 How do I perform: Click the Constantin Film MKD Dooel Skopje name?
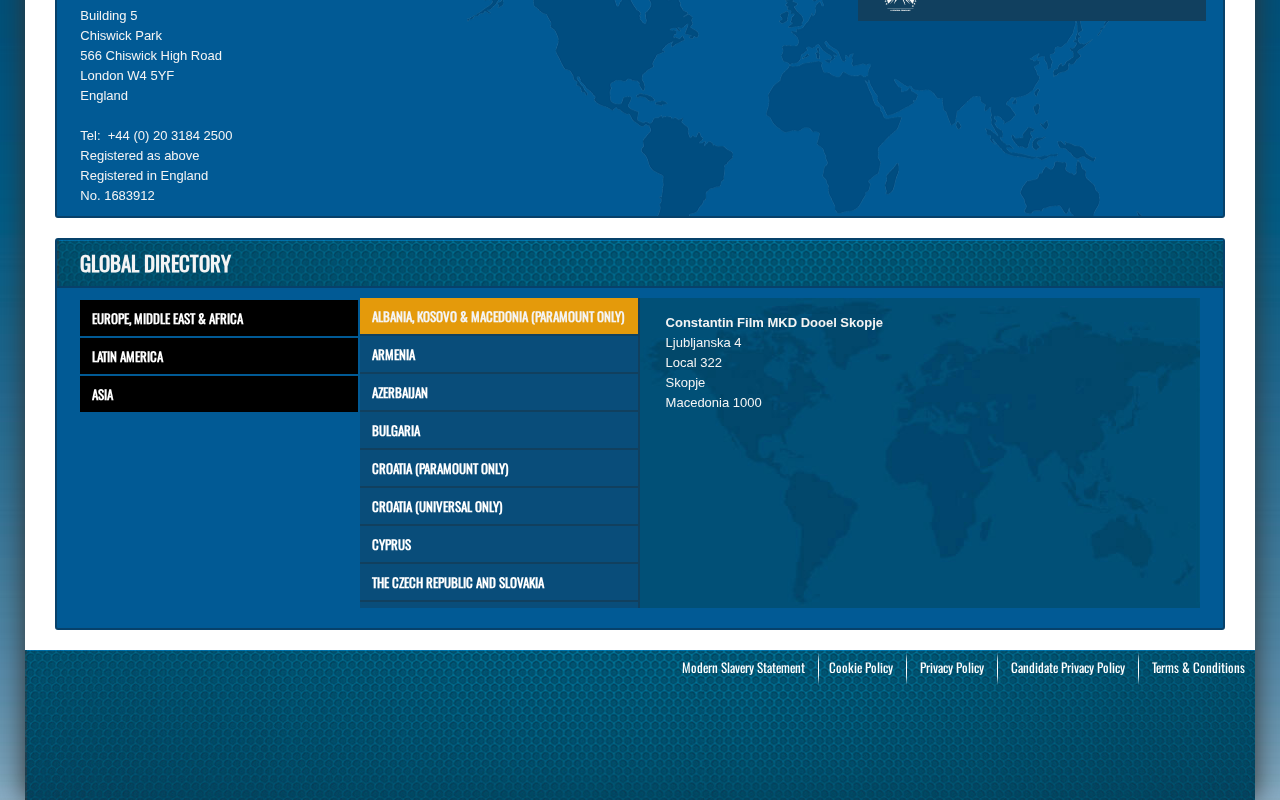(774, 322)
